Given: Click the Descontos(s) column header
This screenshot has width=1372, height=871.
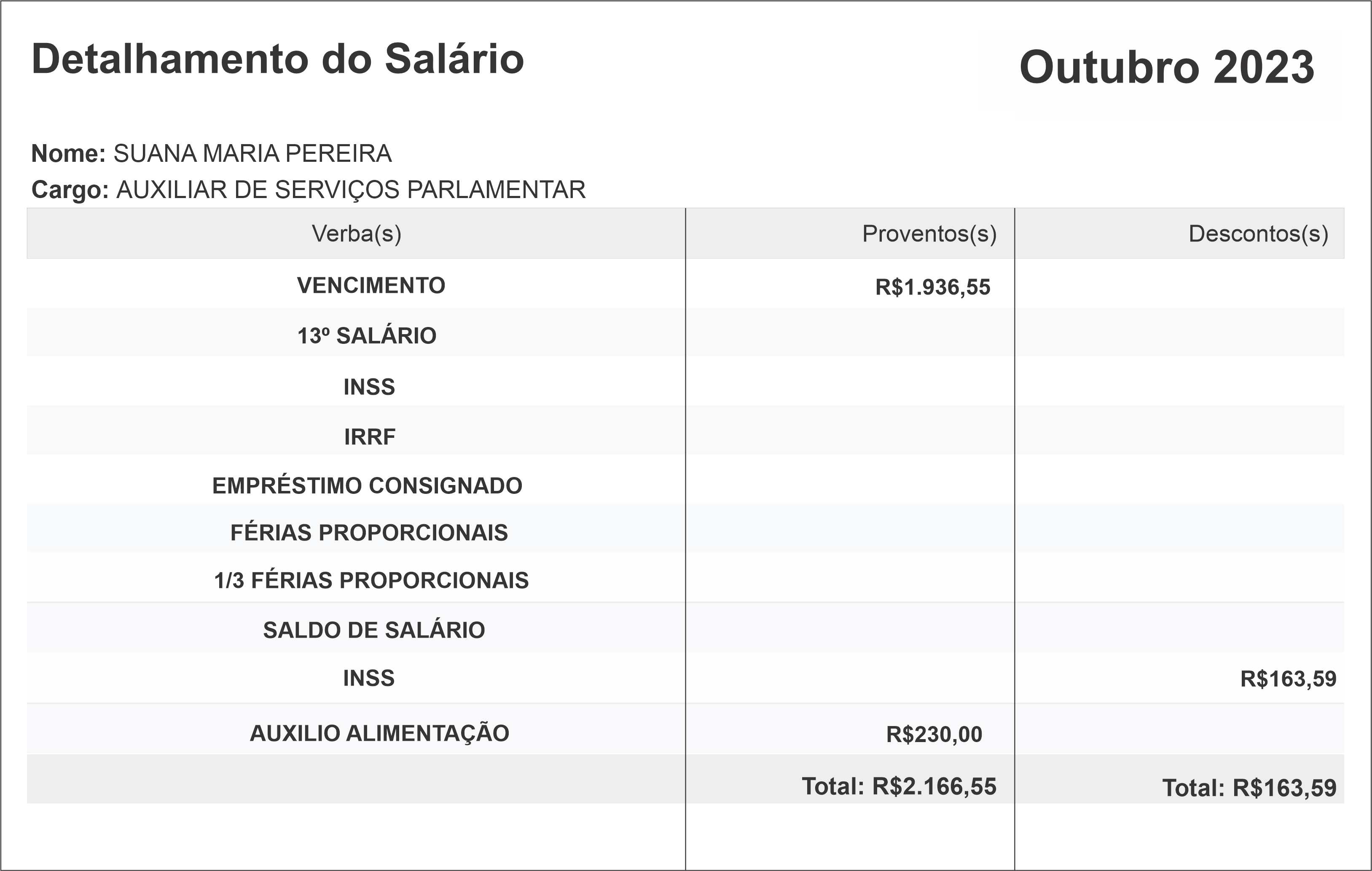Looking at the screenshot, I should [1258, 234].
